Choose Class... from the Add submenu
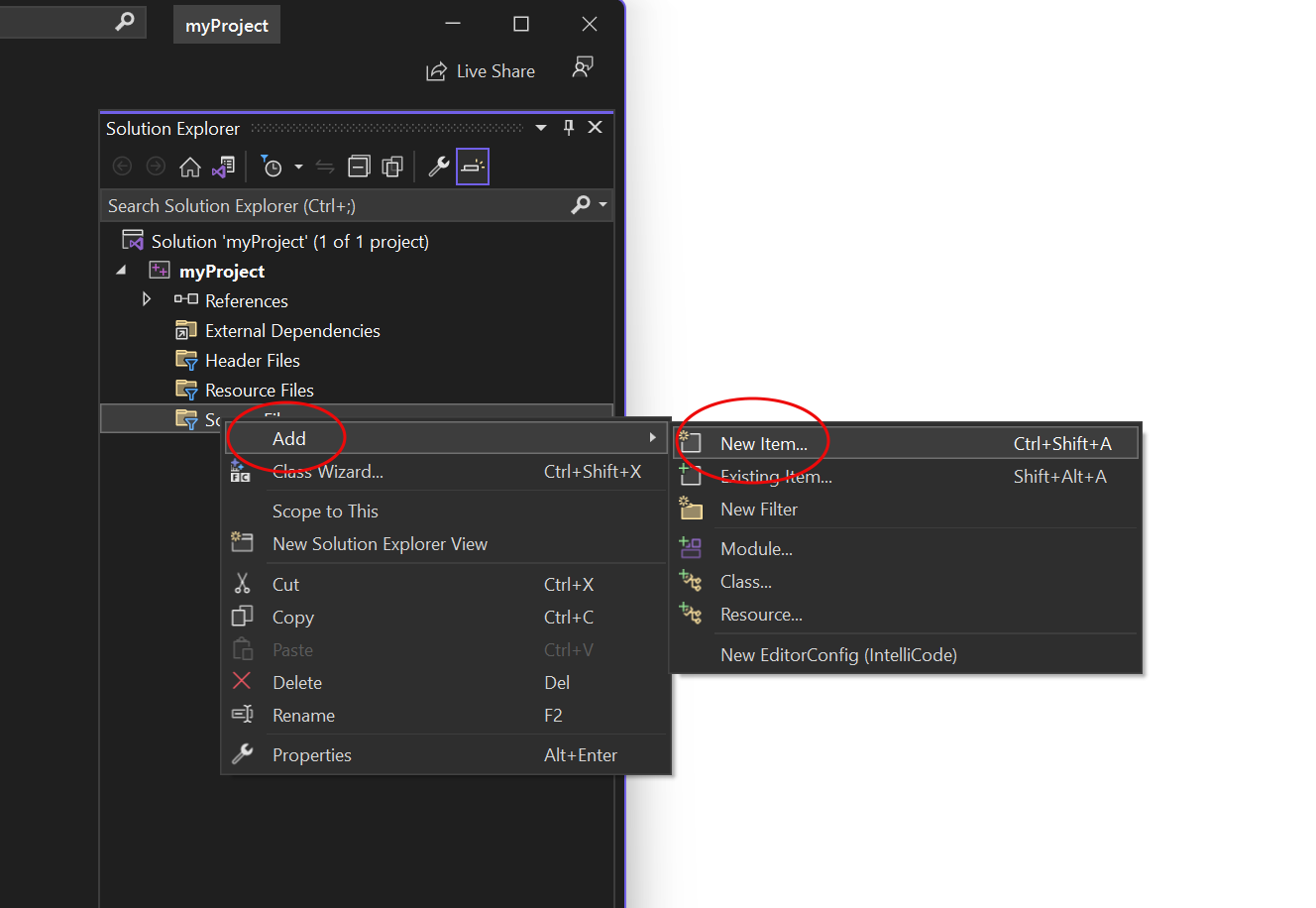This screenshot has height=908, width=1316. coord(906,582)
